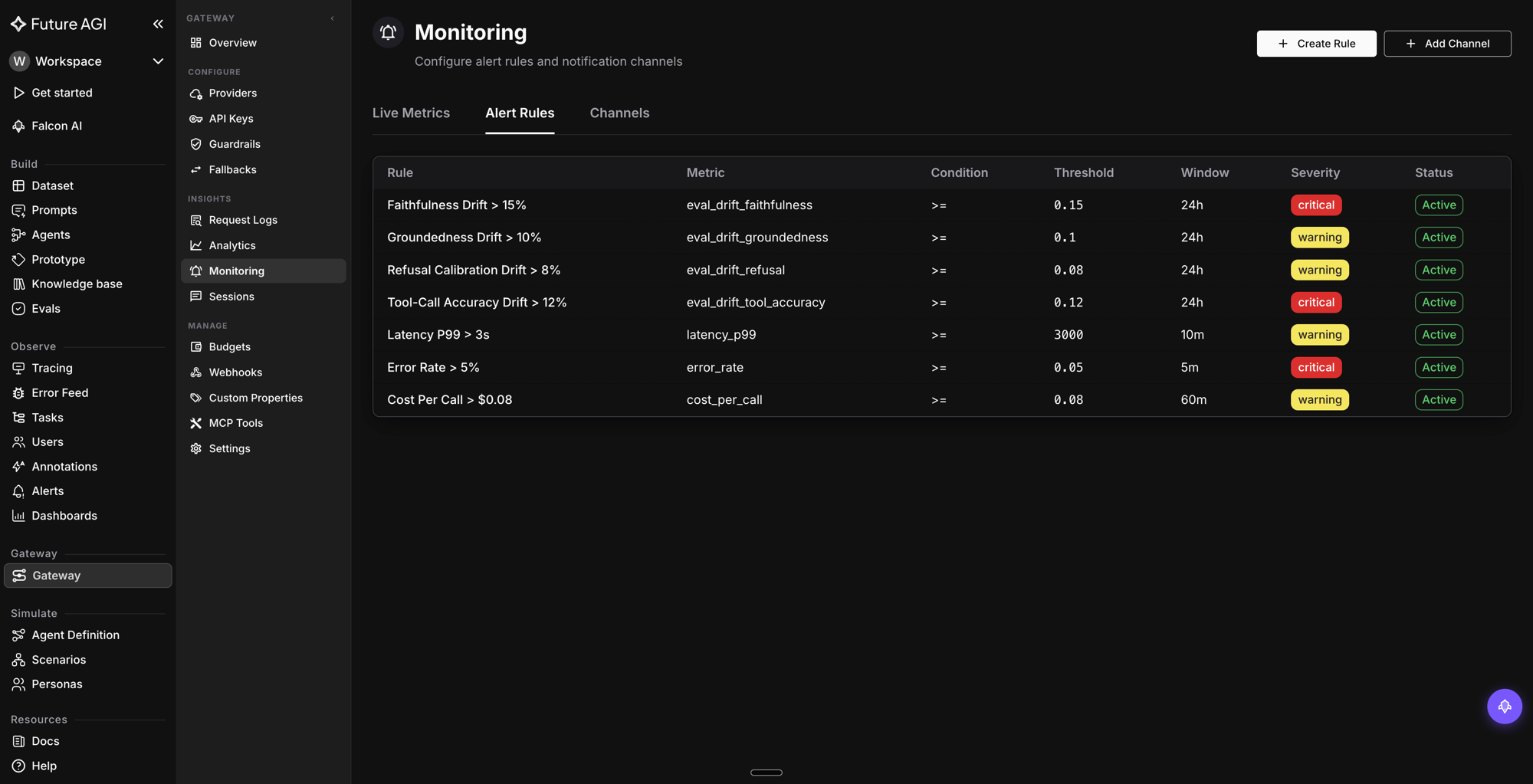Open the Alerts bell icon
Viewport: 1533px width, 784px height.
click(18, 490)
